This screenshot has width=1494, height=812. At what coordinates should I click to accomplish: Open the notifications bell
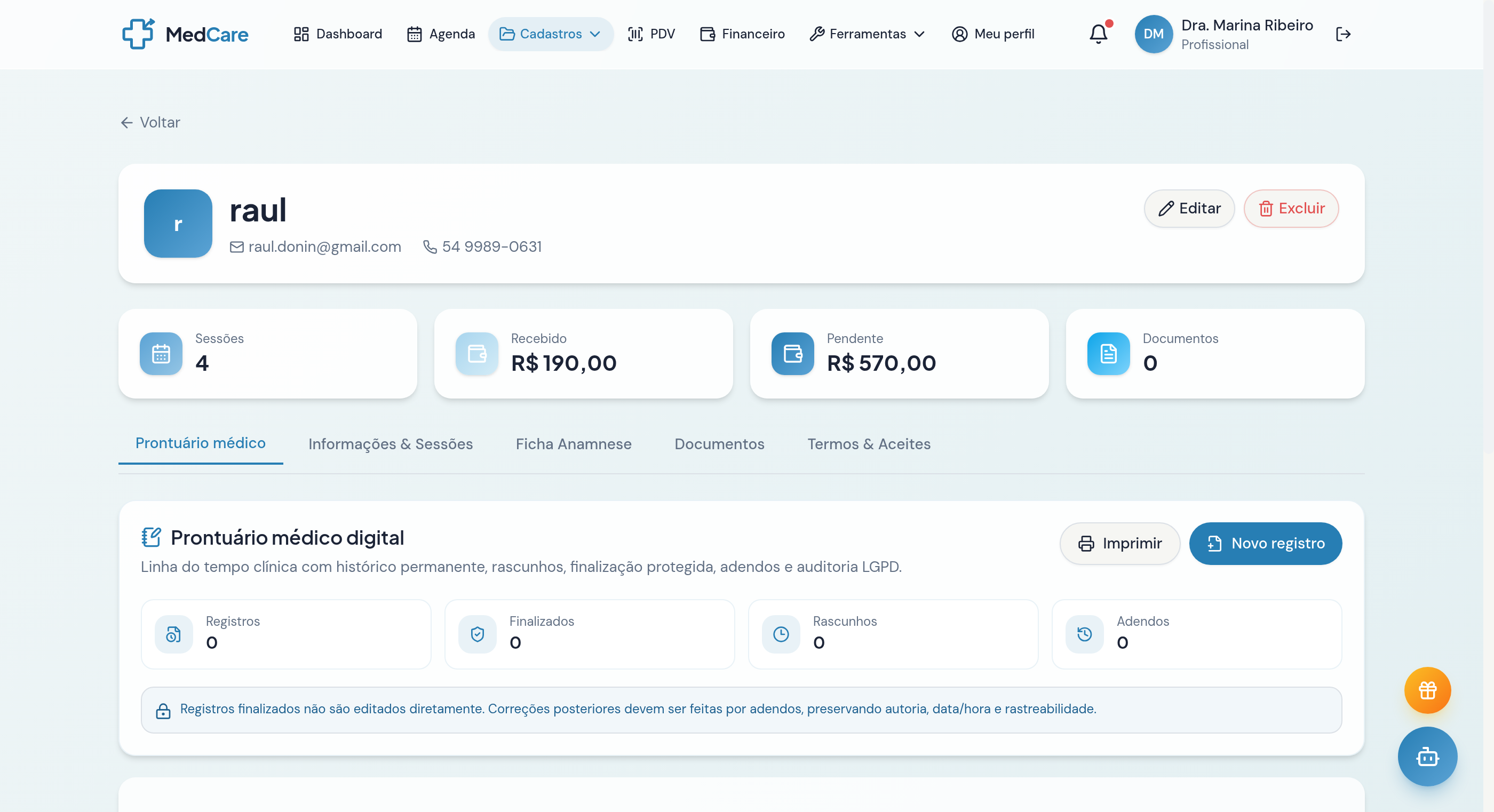pos(1098,34)
